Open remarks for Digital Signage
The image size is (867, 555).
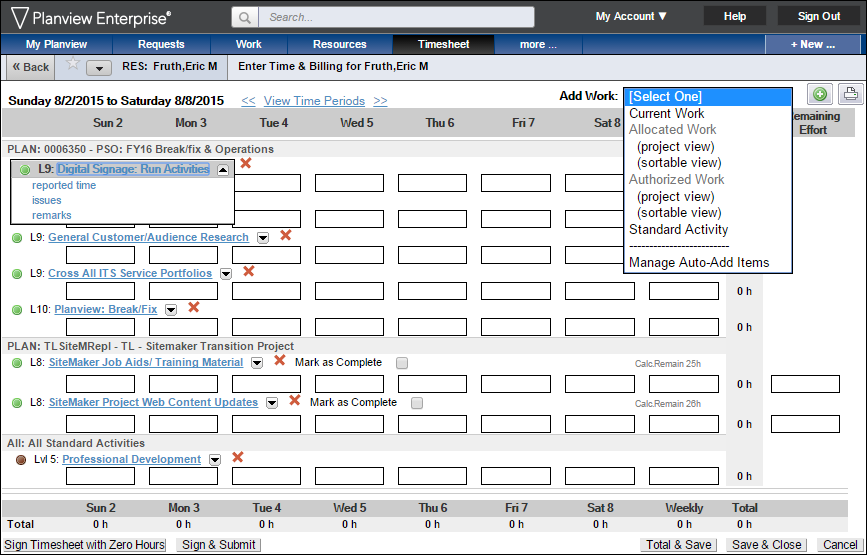point(51,215)
